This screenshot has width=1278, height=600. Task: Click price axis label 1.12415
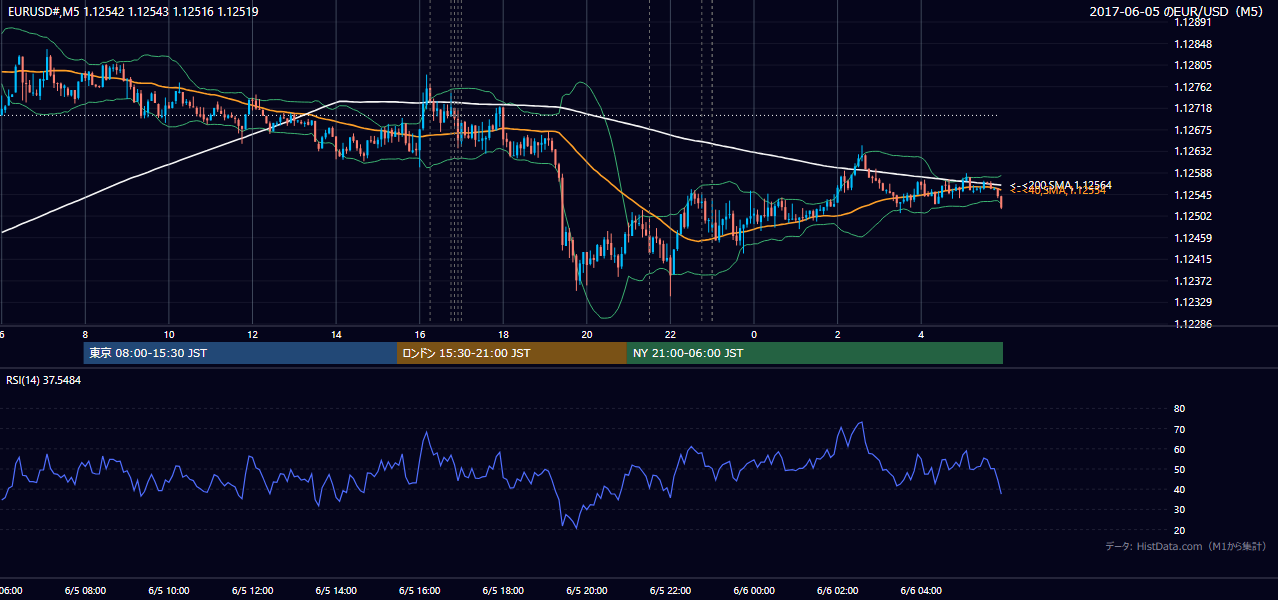(1193, 259)
